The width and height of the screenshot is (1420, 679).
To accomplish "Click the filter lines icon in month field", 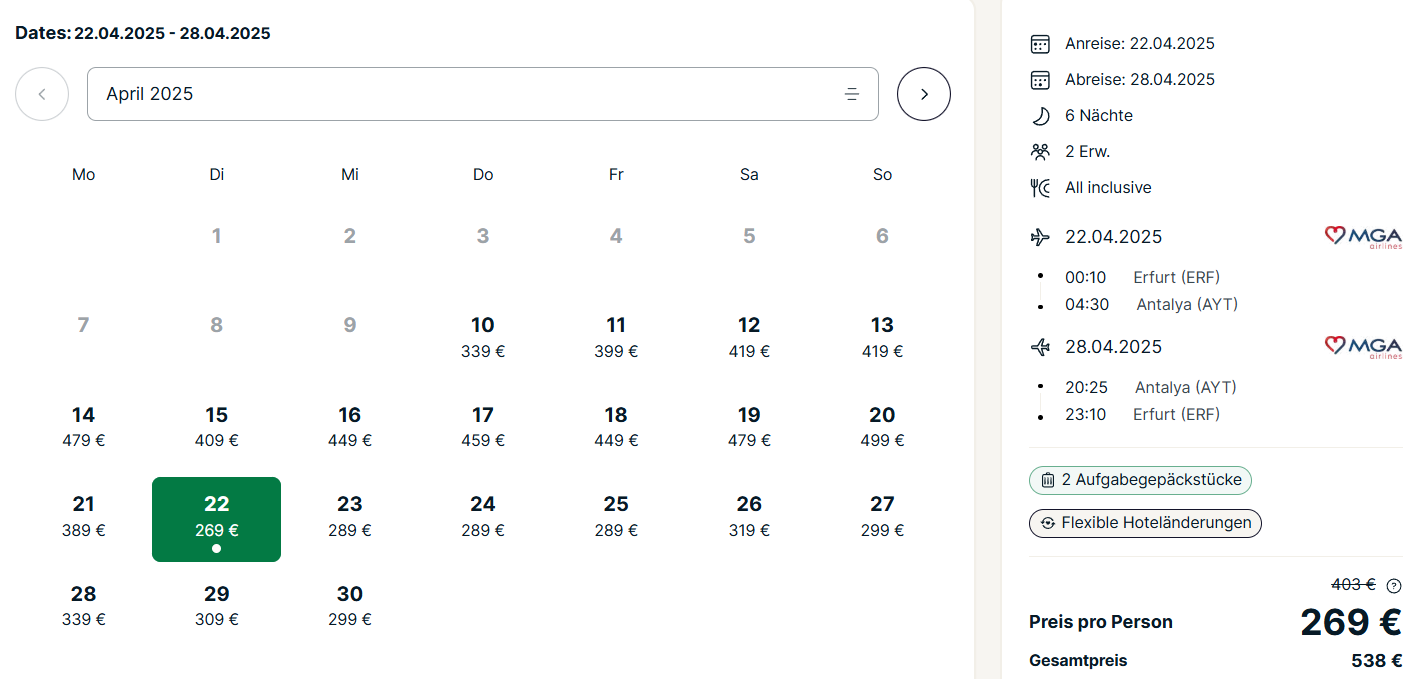I will point(852,94).
